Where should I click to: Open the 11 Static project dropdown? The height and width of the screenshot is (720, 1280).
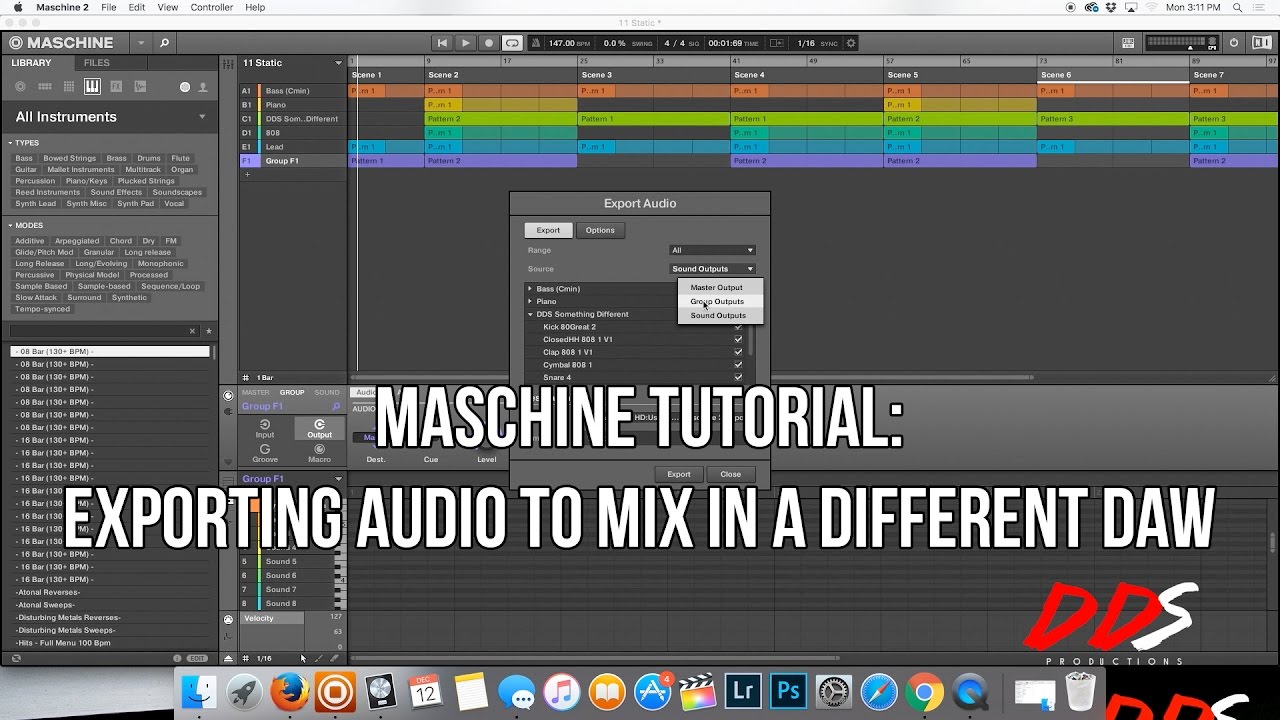click(x=338, y=63)
